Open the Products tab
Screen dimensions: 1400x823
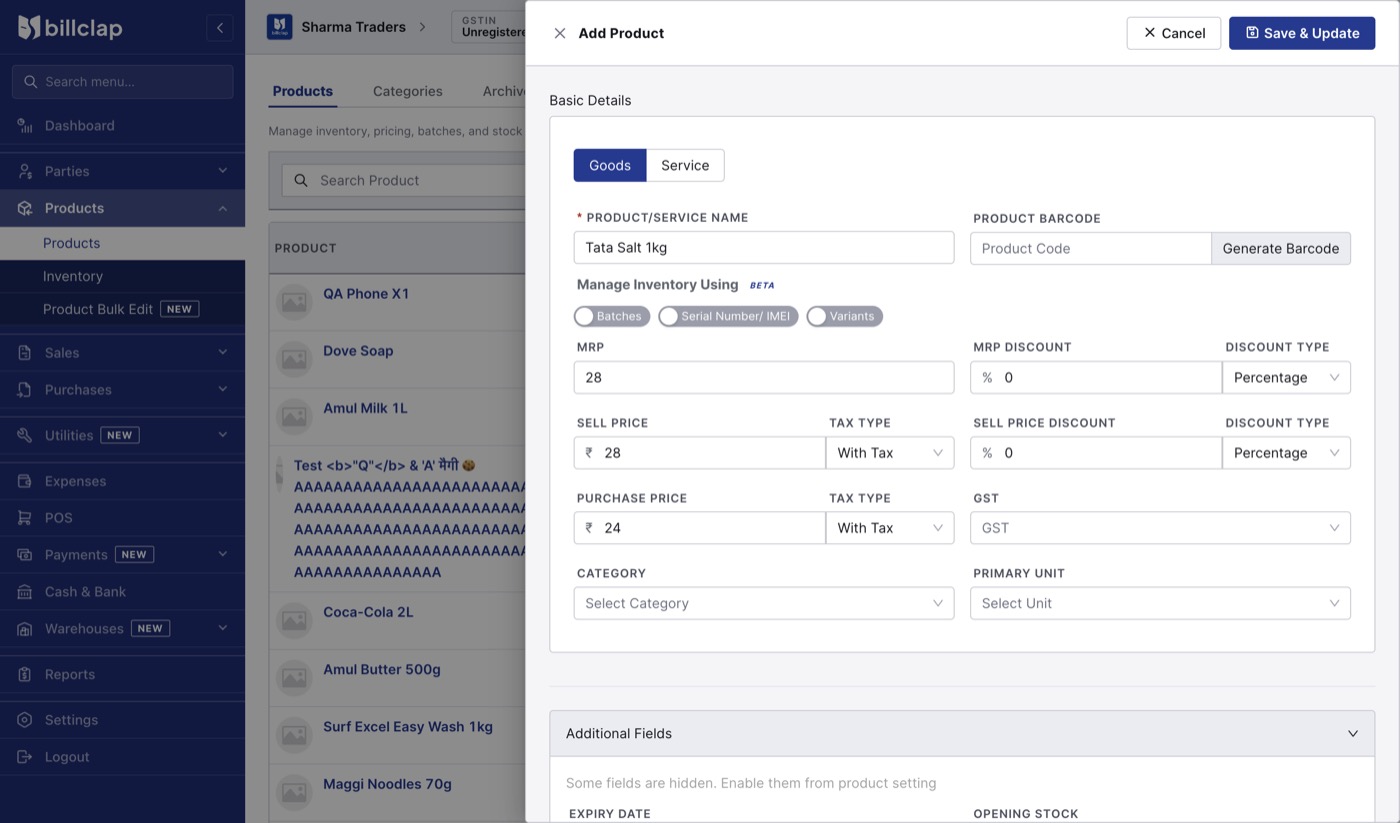(302, 91)
